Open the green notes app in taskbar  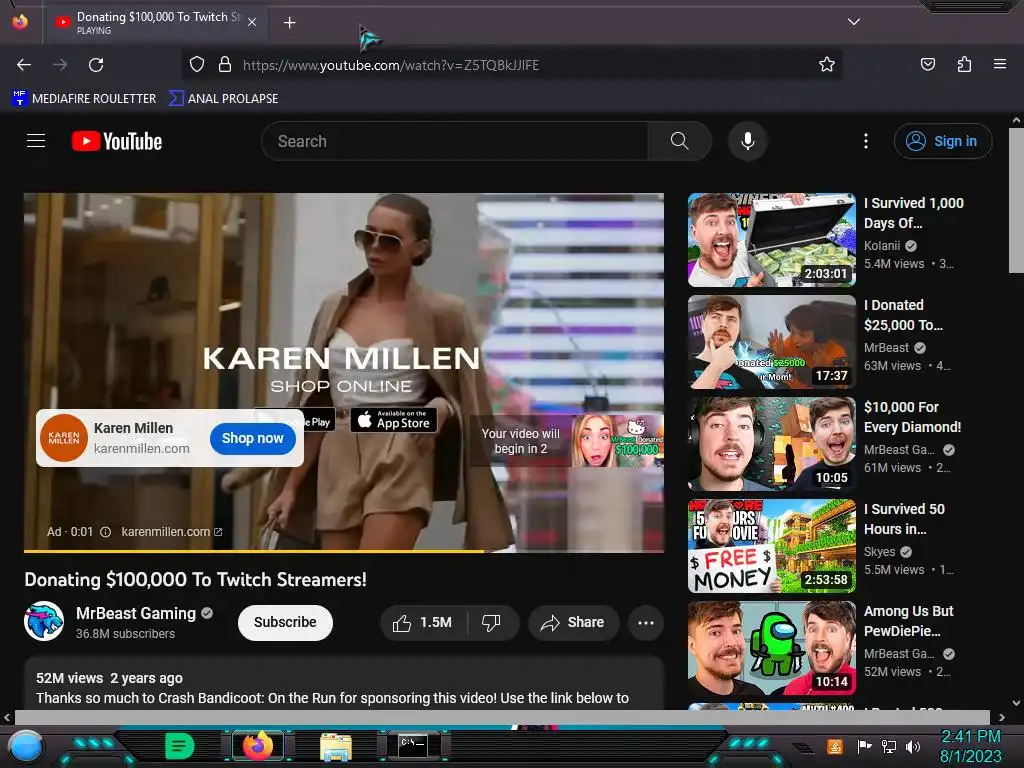click(x=179, y=746)
